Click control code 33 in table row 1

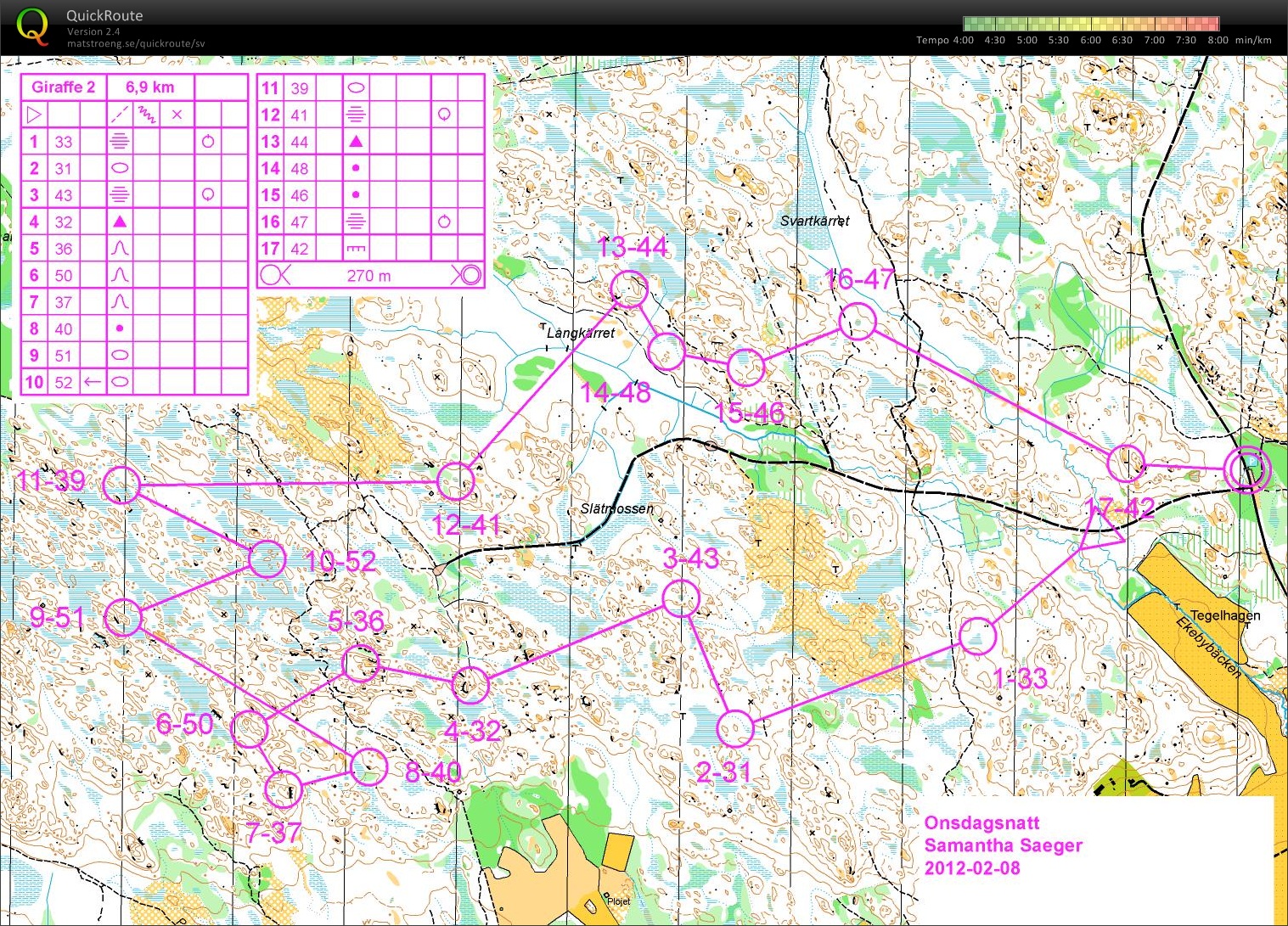pos(64,142)
